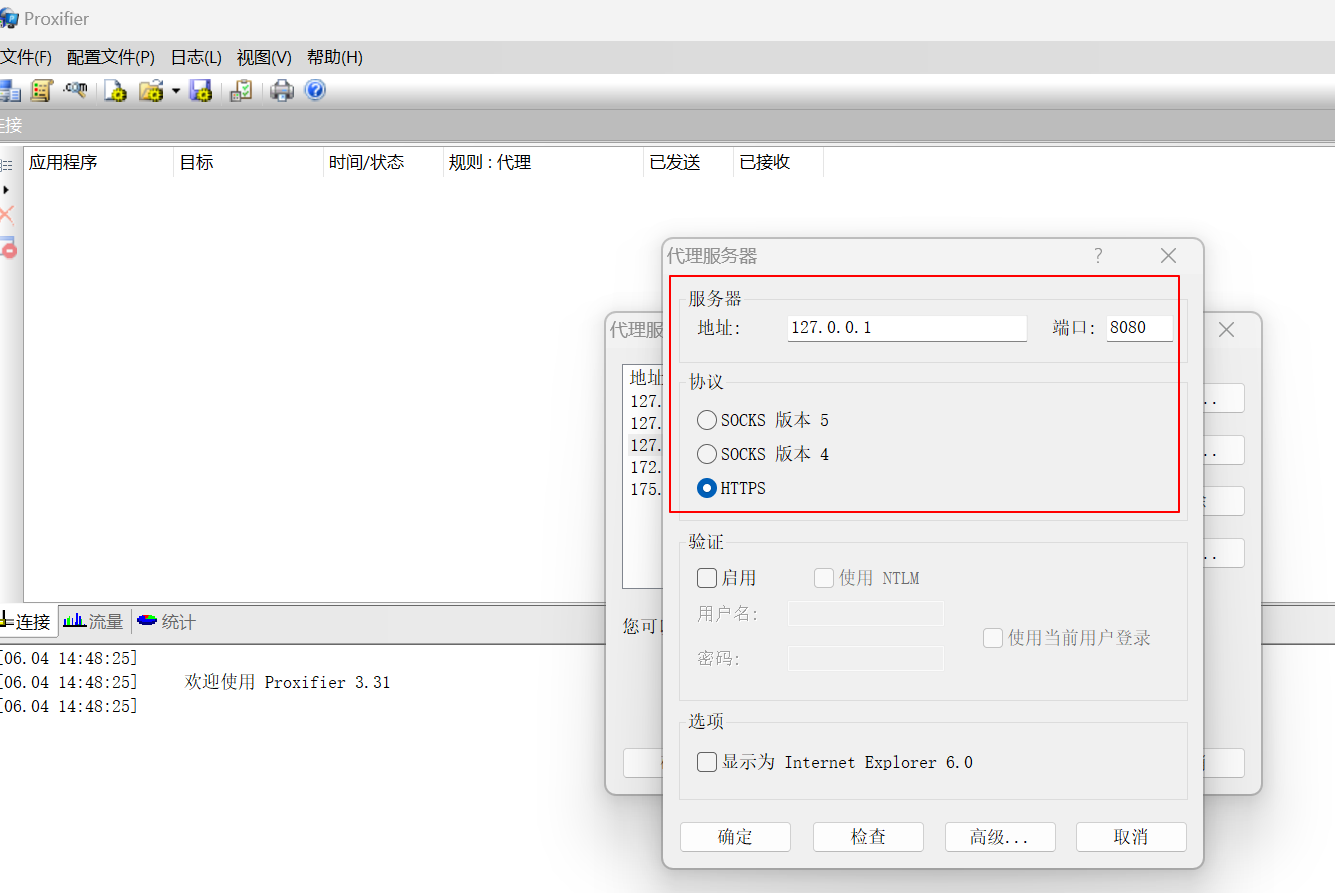Click the connections tab icon at bottom
The width and height of the screenshot is (1335, 893).
tap(8, 621)
